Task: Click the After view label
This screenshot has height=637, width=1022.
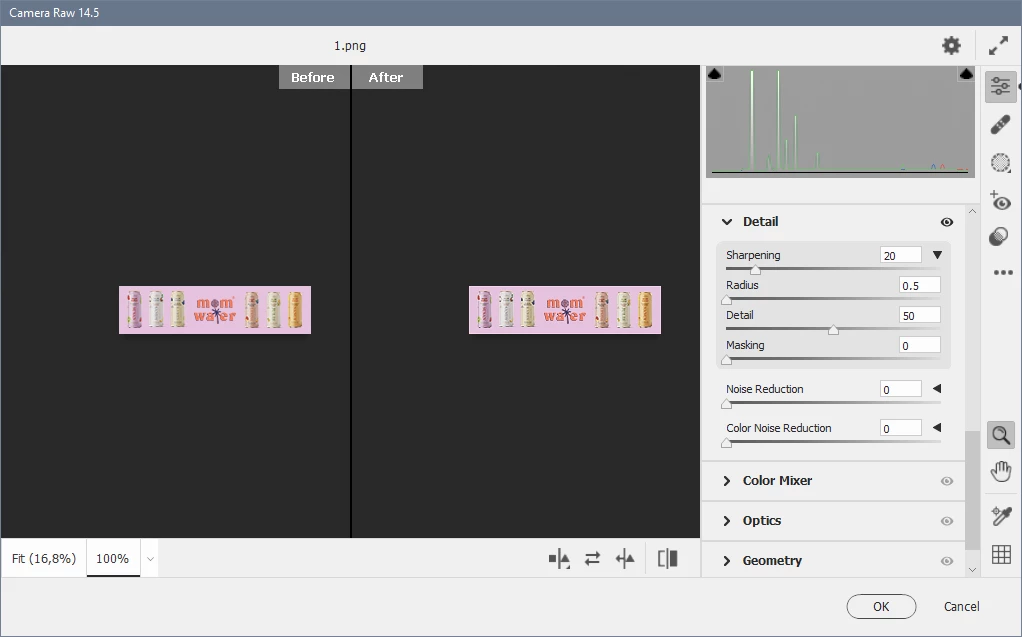Action: 387,77
